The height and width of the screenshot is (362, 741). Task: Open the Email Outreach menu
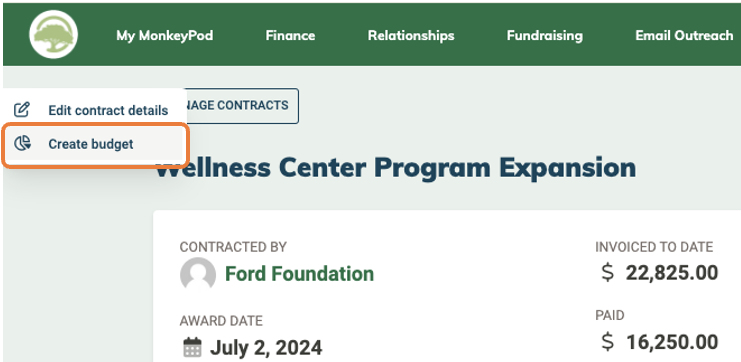684,35
